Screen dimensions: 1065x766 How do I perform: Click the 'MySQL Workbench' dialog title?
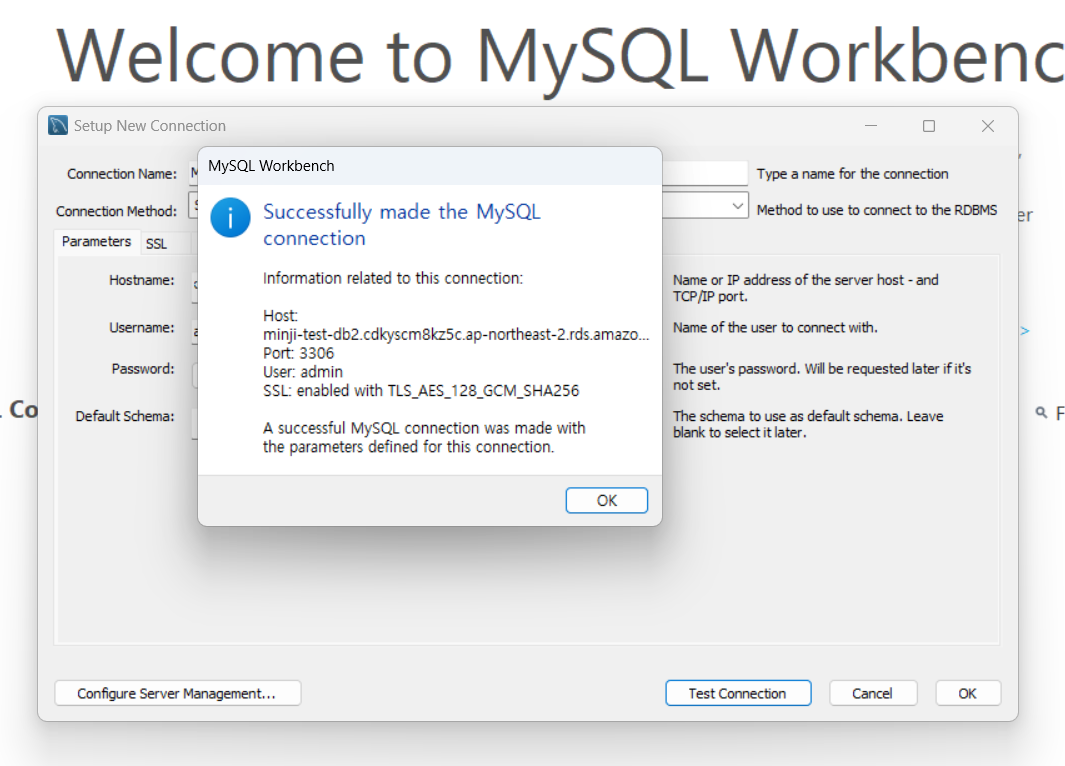271,166
